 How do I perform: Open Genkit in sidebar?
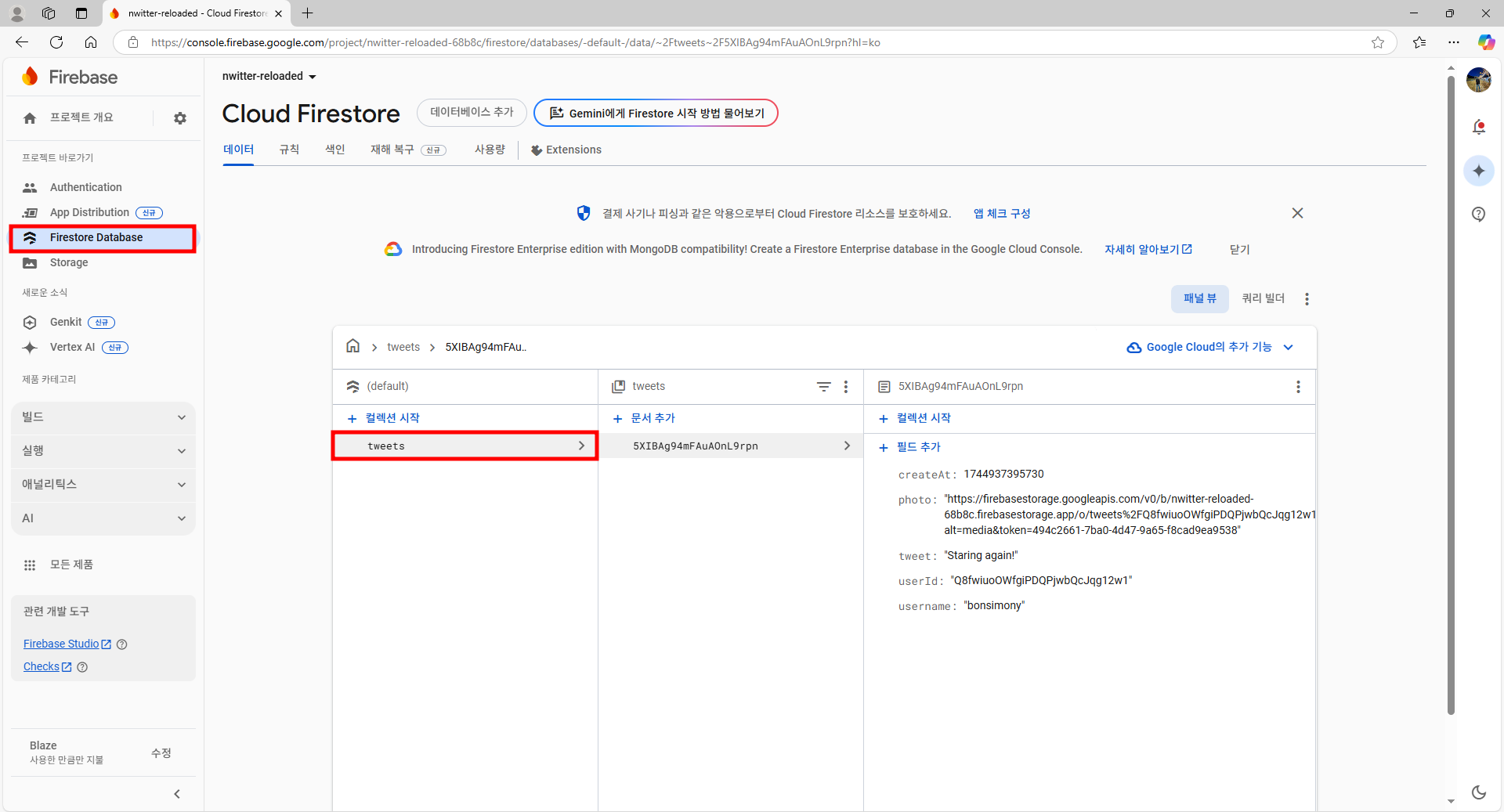pyautogui.click(x=66, y=322)
